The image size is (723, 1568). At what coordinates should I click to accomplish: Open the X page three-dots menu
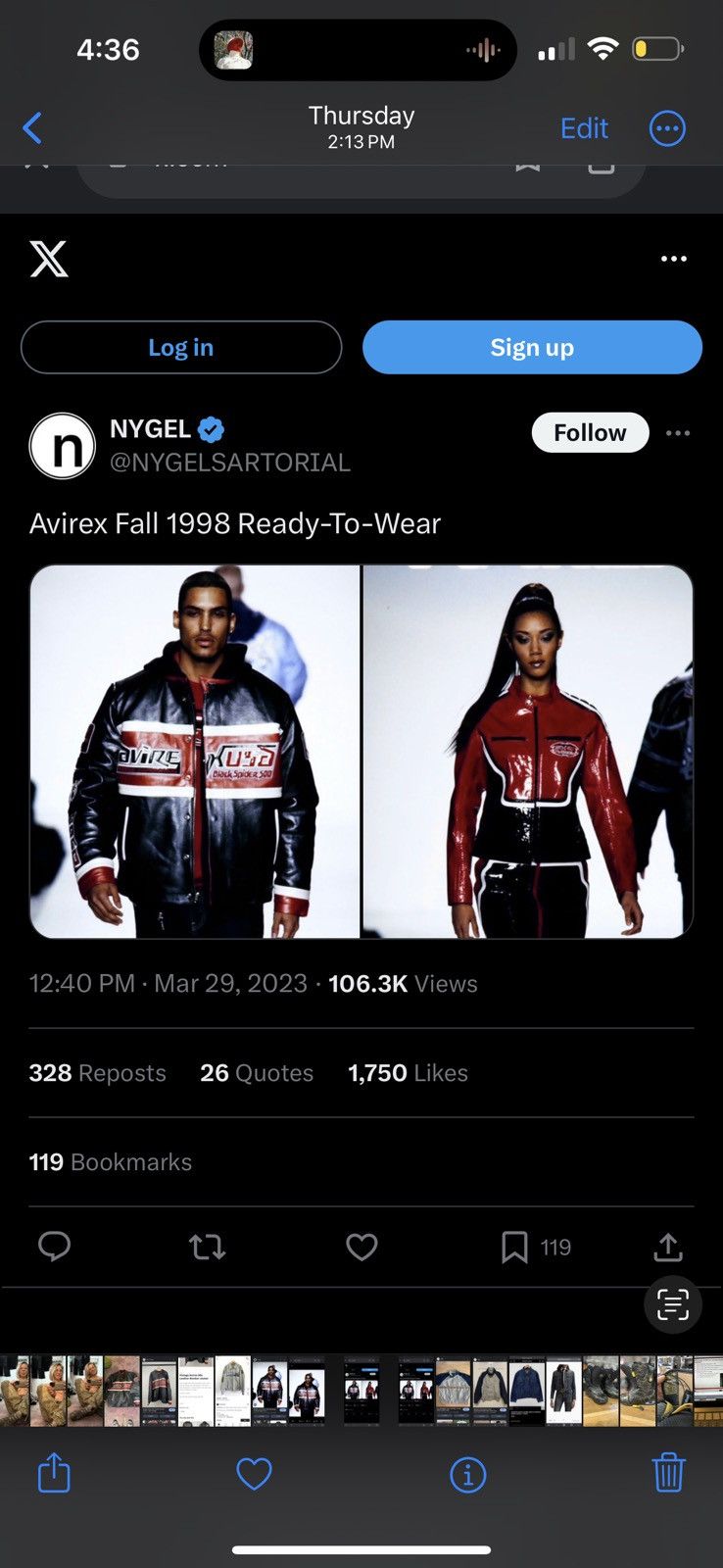point(674,259)
